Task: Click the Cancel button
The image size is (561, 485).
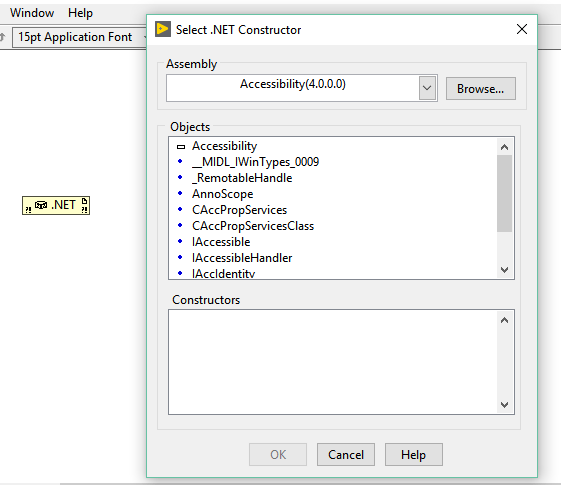Action: coord(346,455)
